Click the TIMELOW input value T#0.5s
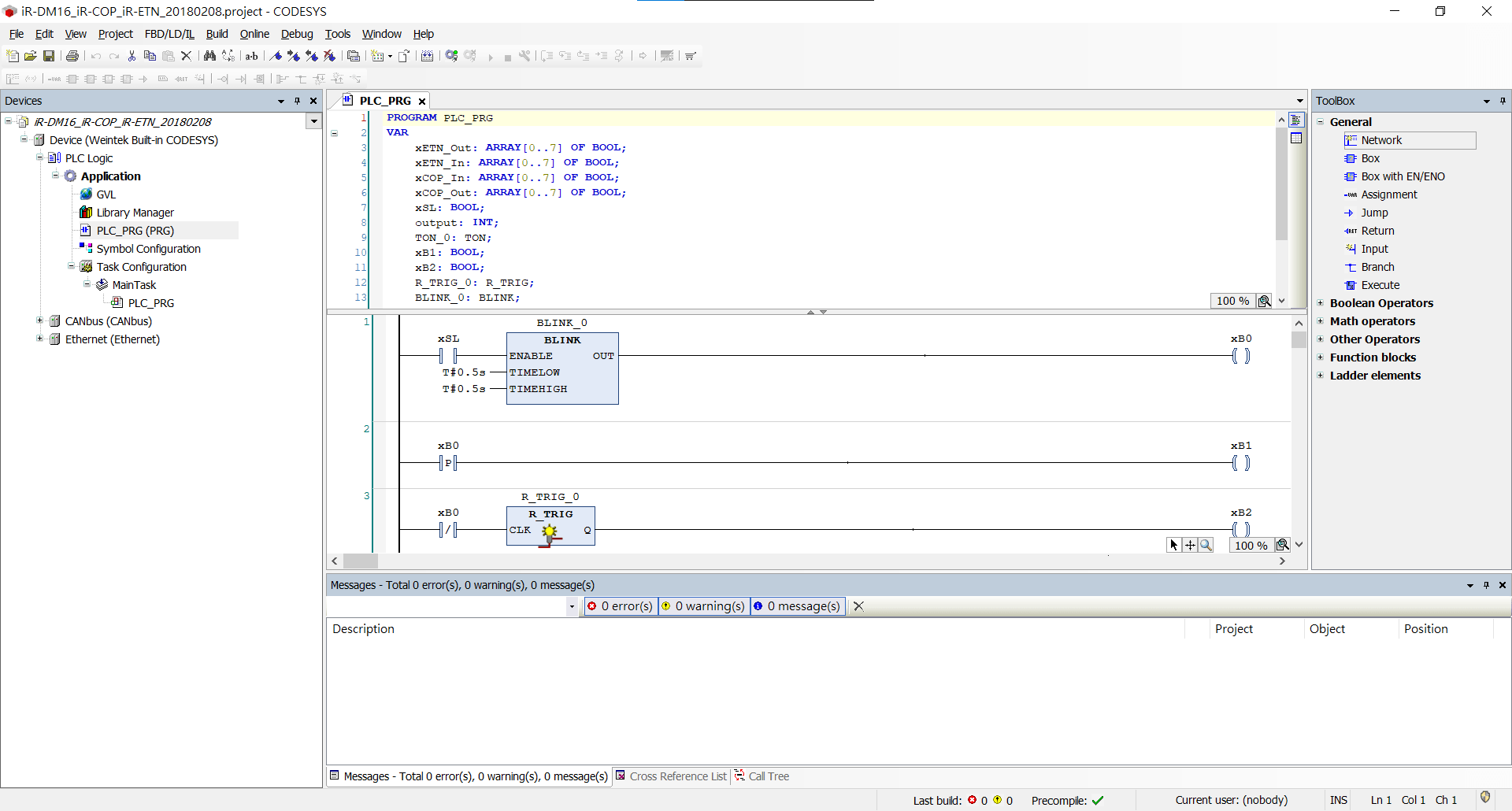This screenshot has height=811, width=1512. click(x=464, y=372)
